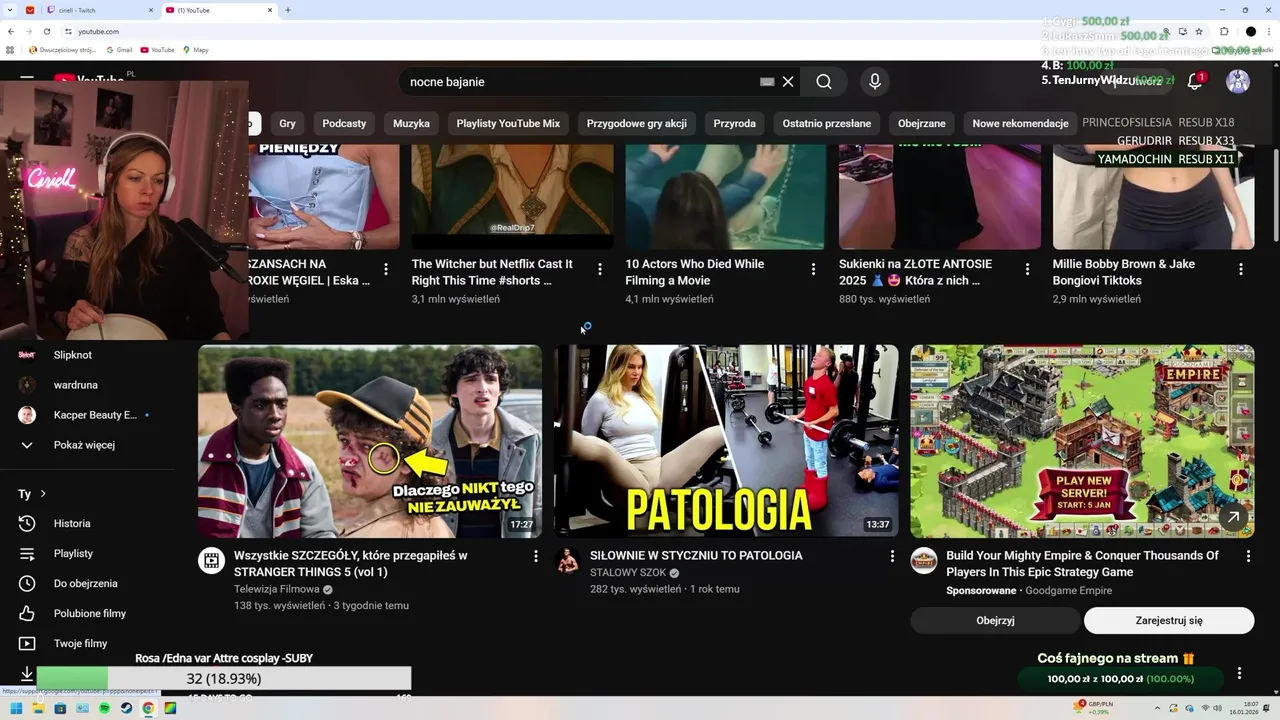Open more options for Stranger Things 5 video
This screenshot has height=720, width=1280.
click(535, 556)
